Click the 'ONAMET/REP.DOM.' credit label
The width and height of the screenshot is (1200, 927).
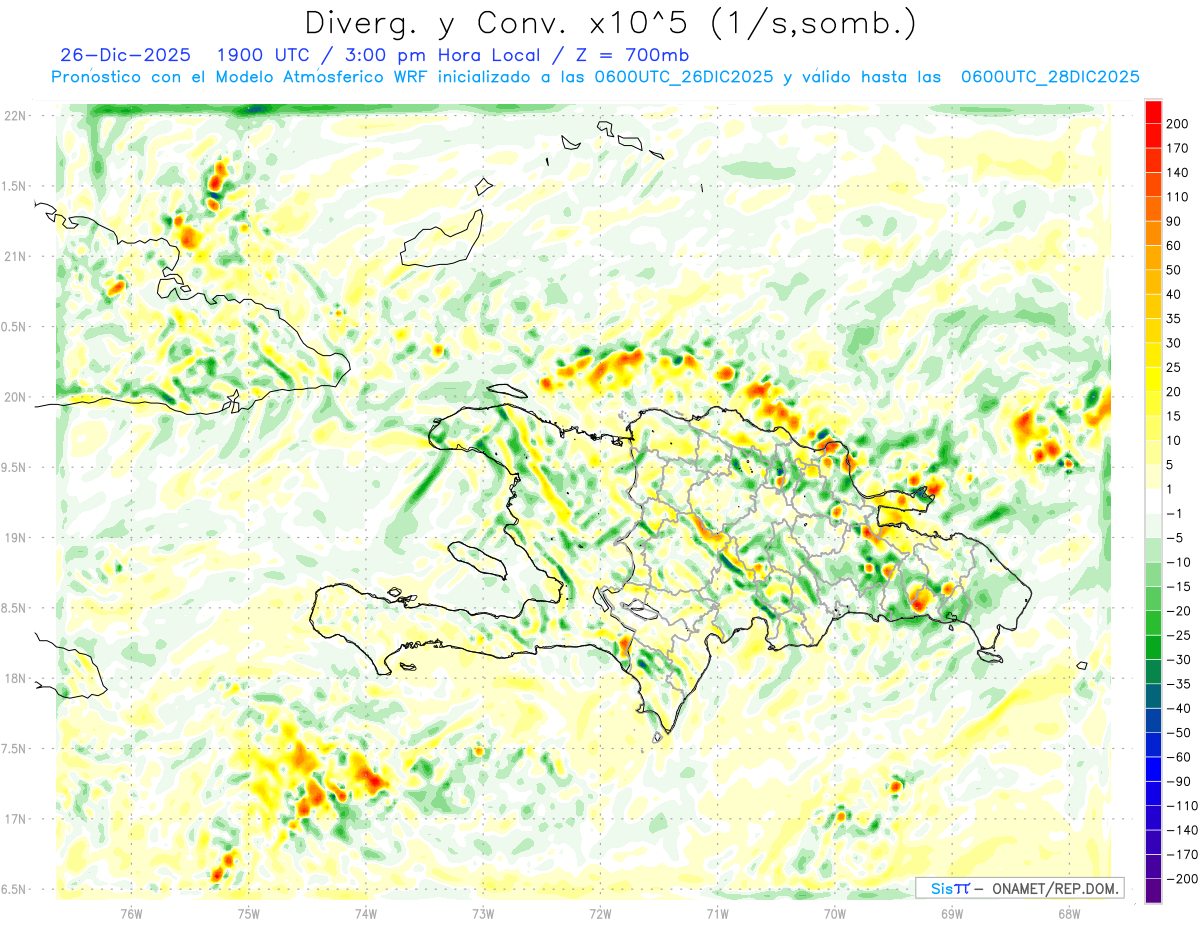(1055, 888)
